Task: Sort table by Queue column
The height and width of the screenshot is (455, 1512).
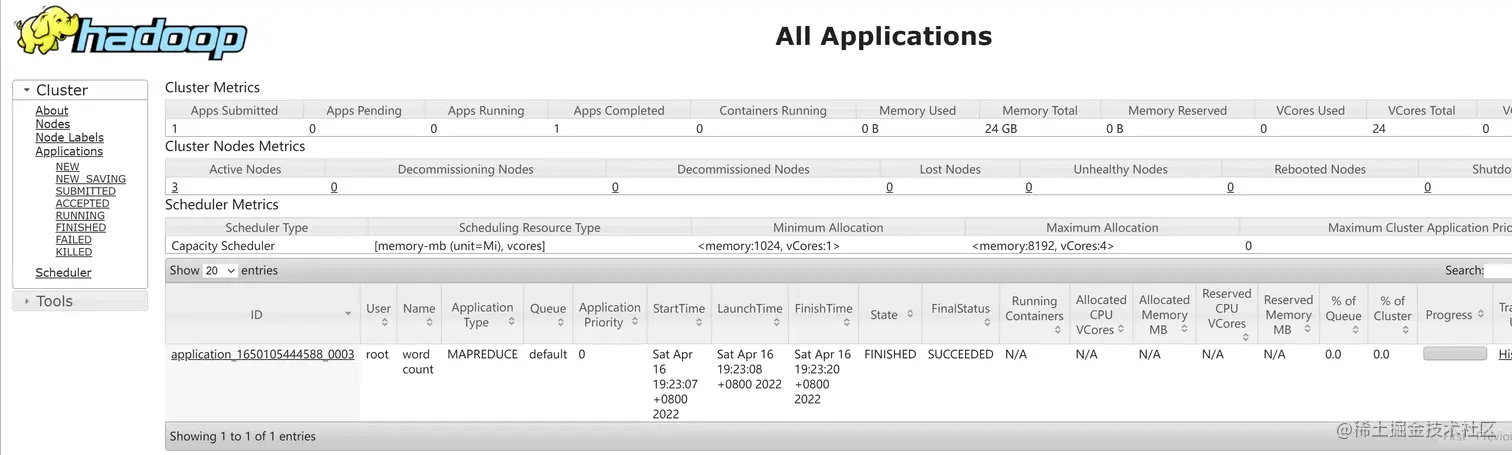Action: pos(548,314)
